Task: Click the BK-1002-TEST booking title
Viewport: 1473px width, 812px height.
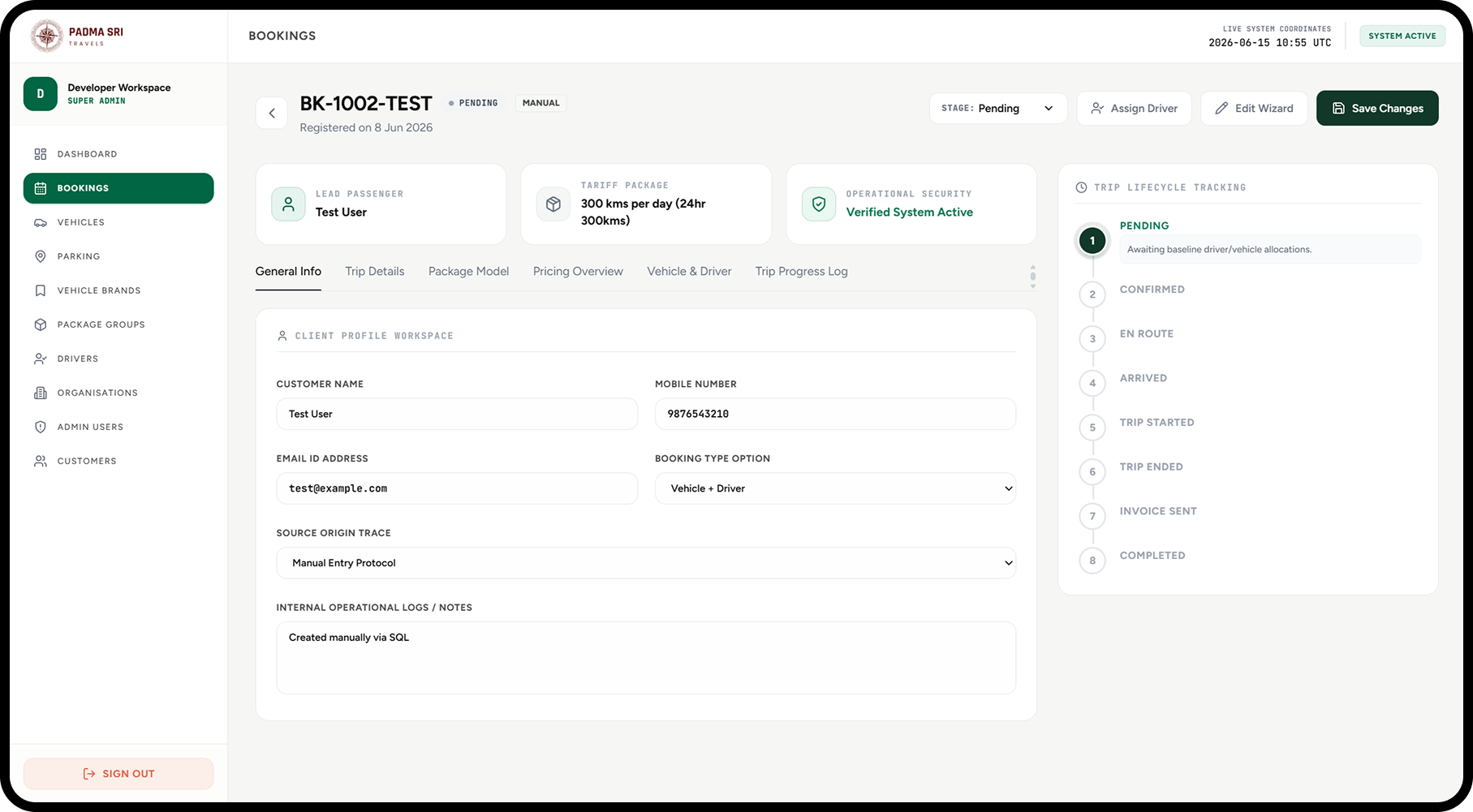Action: (366, 104)
